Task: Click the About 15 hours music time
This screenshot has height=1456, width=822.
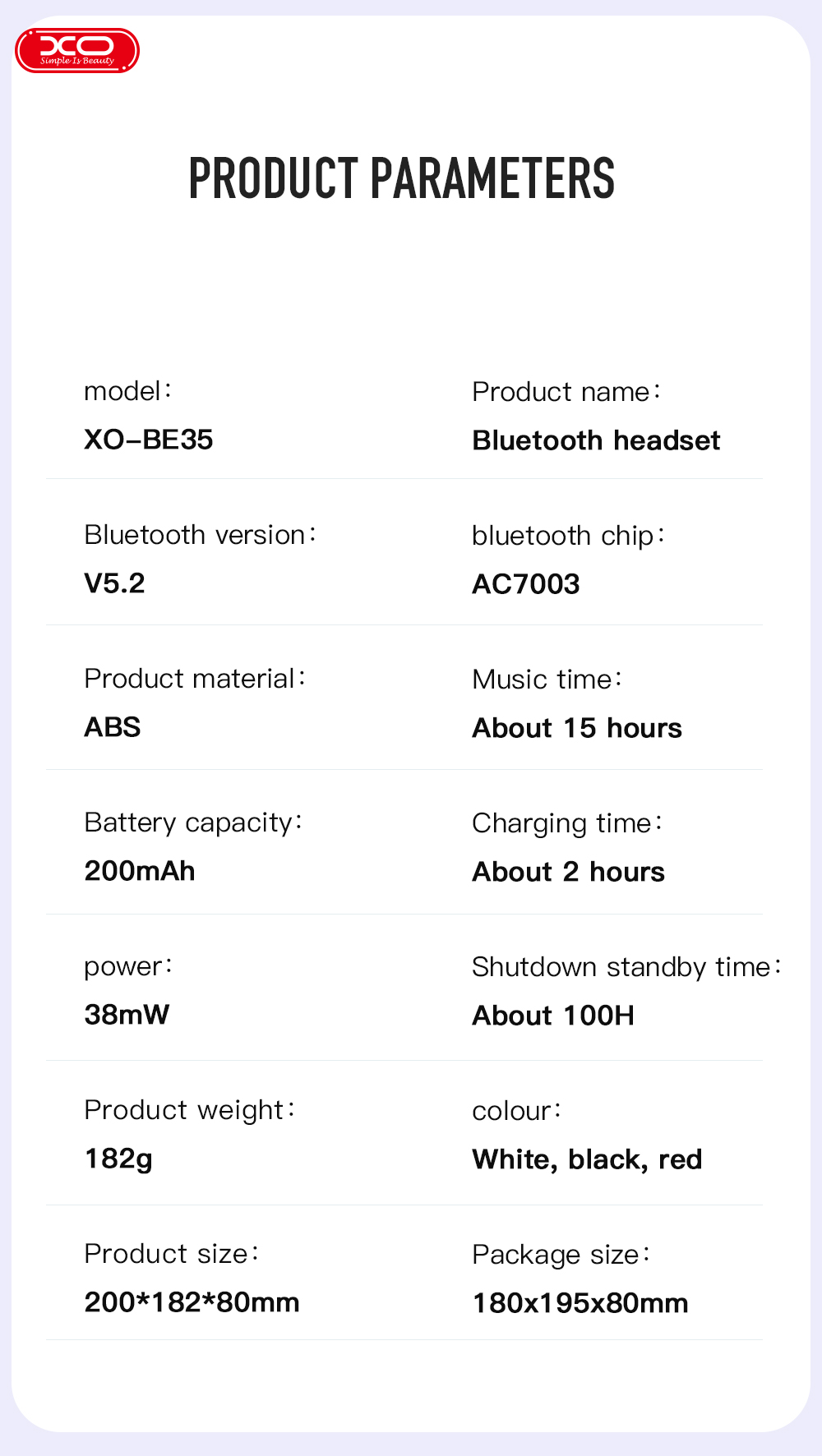Action: (577, 728)
